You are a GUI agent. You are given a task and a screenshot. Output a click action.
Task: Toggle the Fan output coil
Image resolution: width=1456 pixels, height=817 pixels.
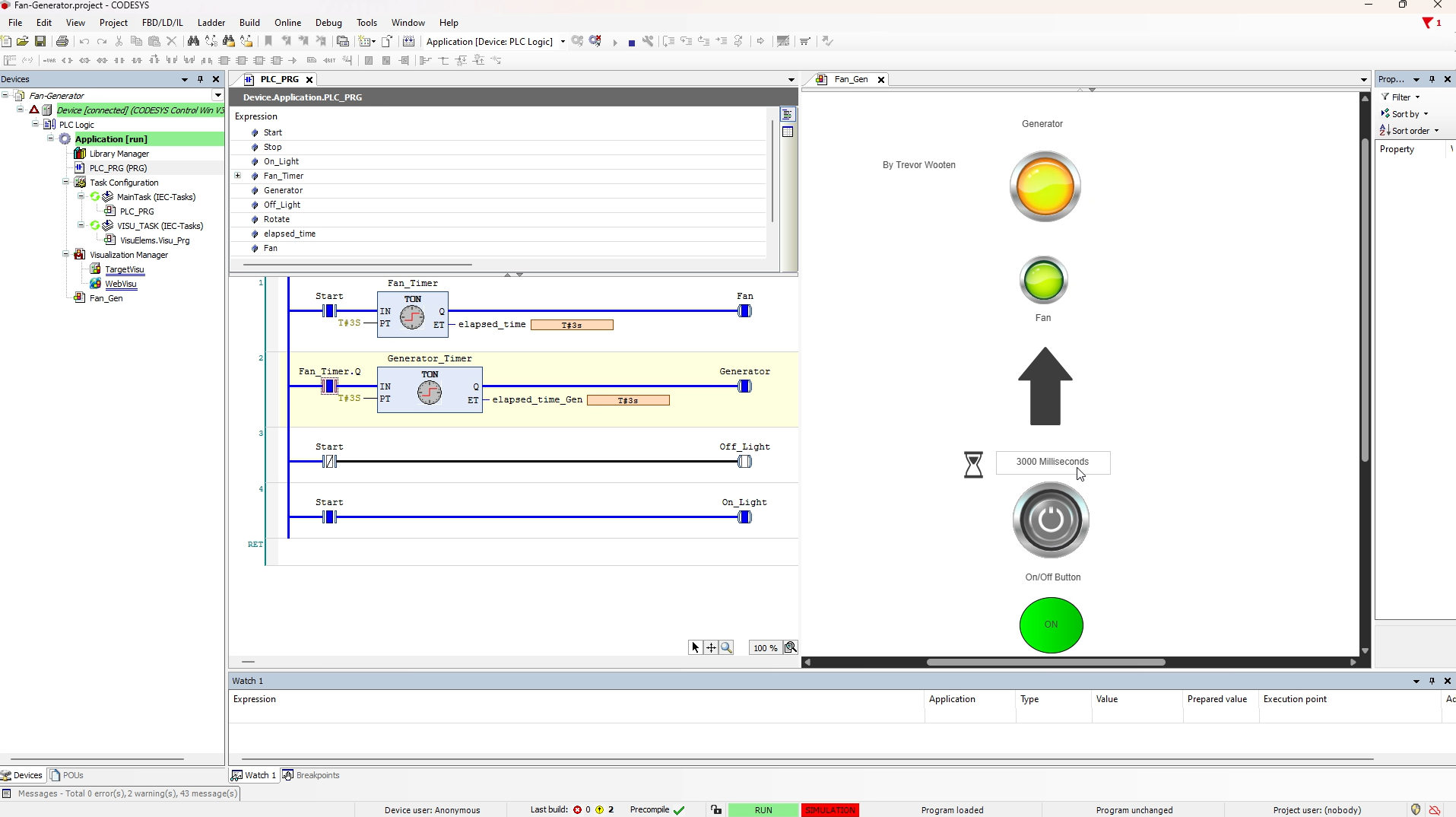pyautogui.click(x=744, y=310)
